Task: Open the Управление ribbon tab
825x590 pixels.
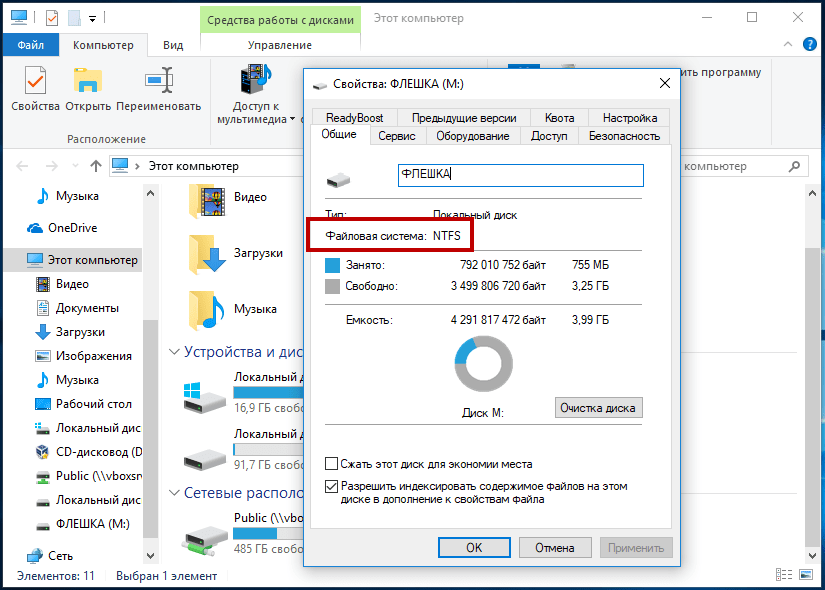Action: [280, 45]
